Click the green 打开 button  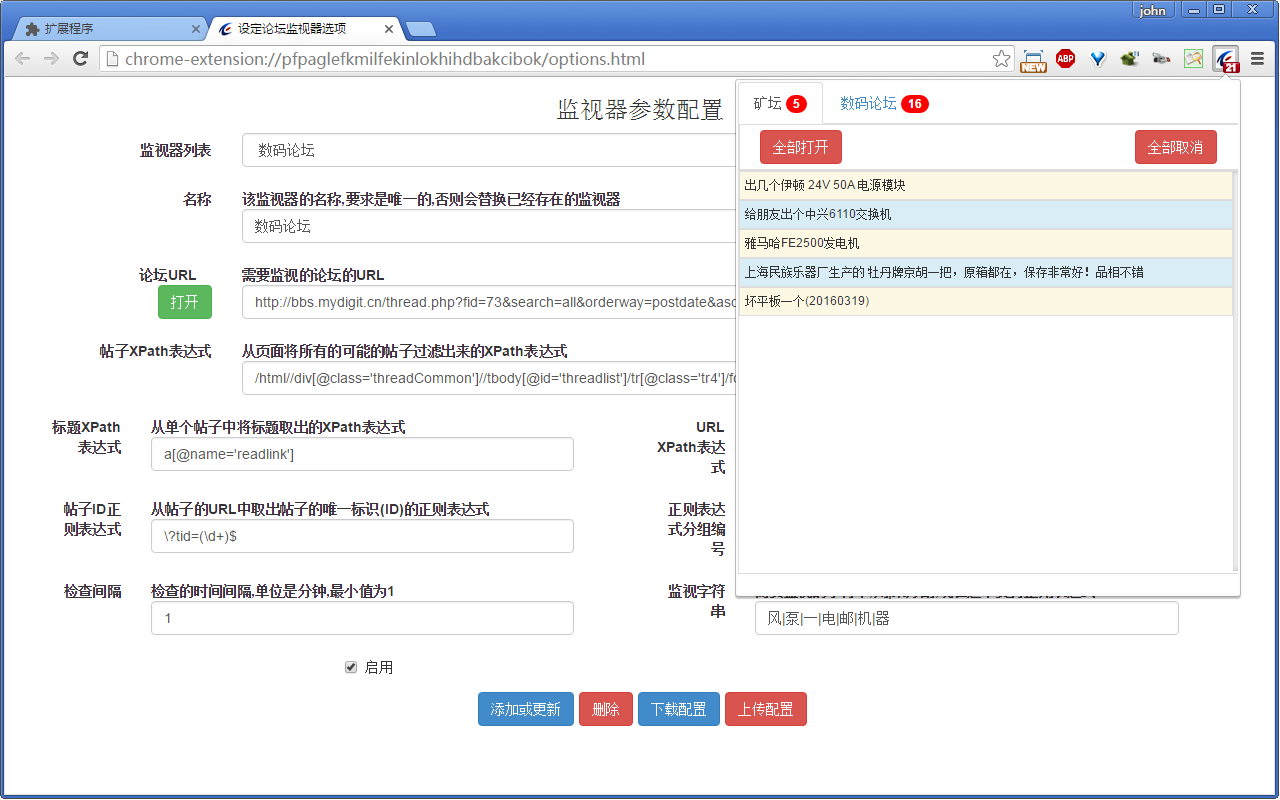pos(184,302)
